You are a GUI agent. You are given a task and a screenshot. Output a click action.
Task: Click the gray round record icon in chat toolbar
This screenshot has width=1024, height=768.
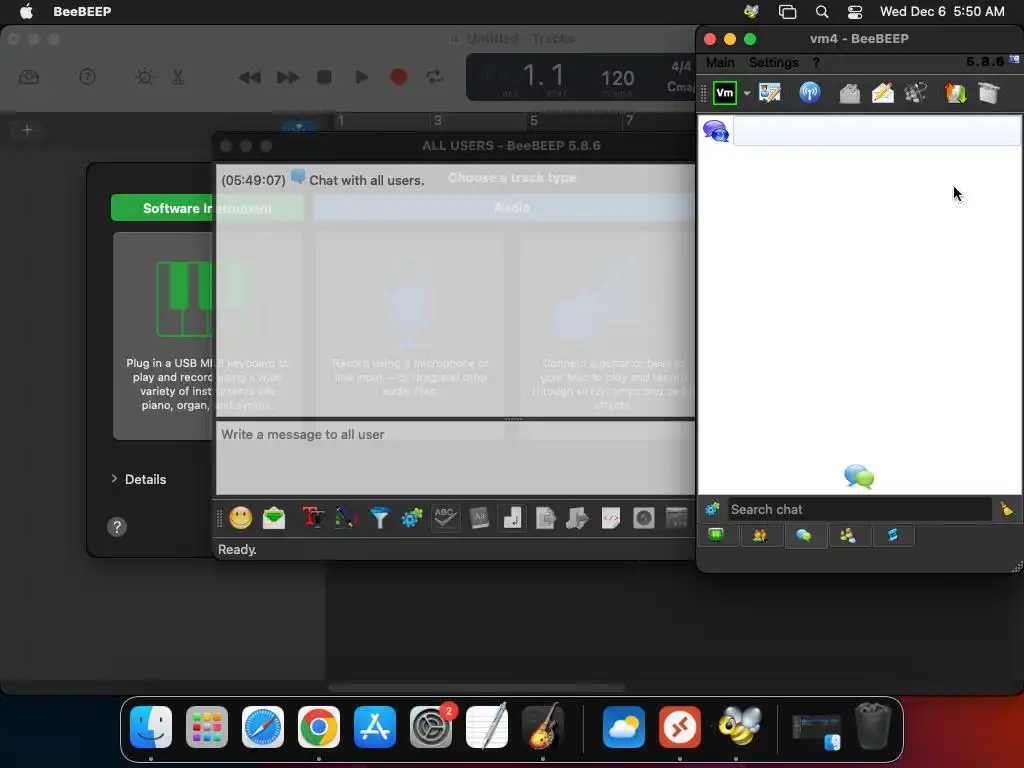pyautogui.click(x=644, y=518)
